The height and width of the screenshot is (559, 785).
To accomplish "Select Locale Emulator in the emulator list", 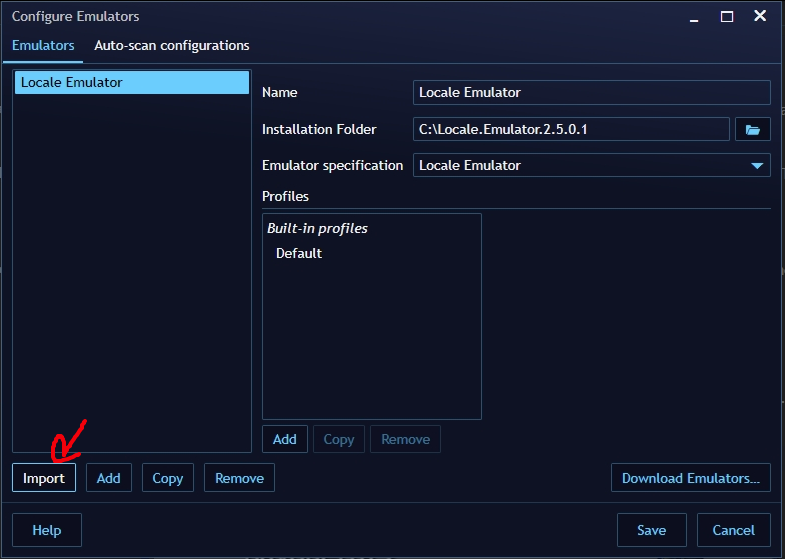I will click(x=131, y=82).
